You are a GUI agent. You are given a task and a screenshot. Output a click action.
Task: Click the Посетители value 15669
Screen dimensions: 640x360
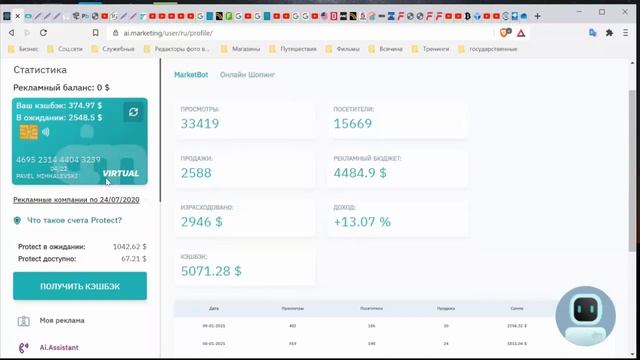click(x=353, y=124)
